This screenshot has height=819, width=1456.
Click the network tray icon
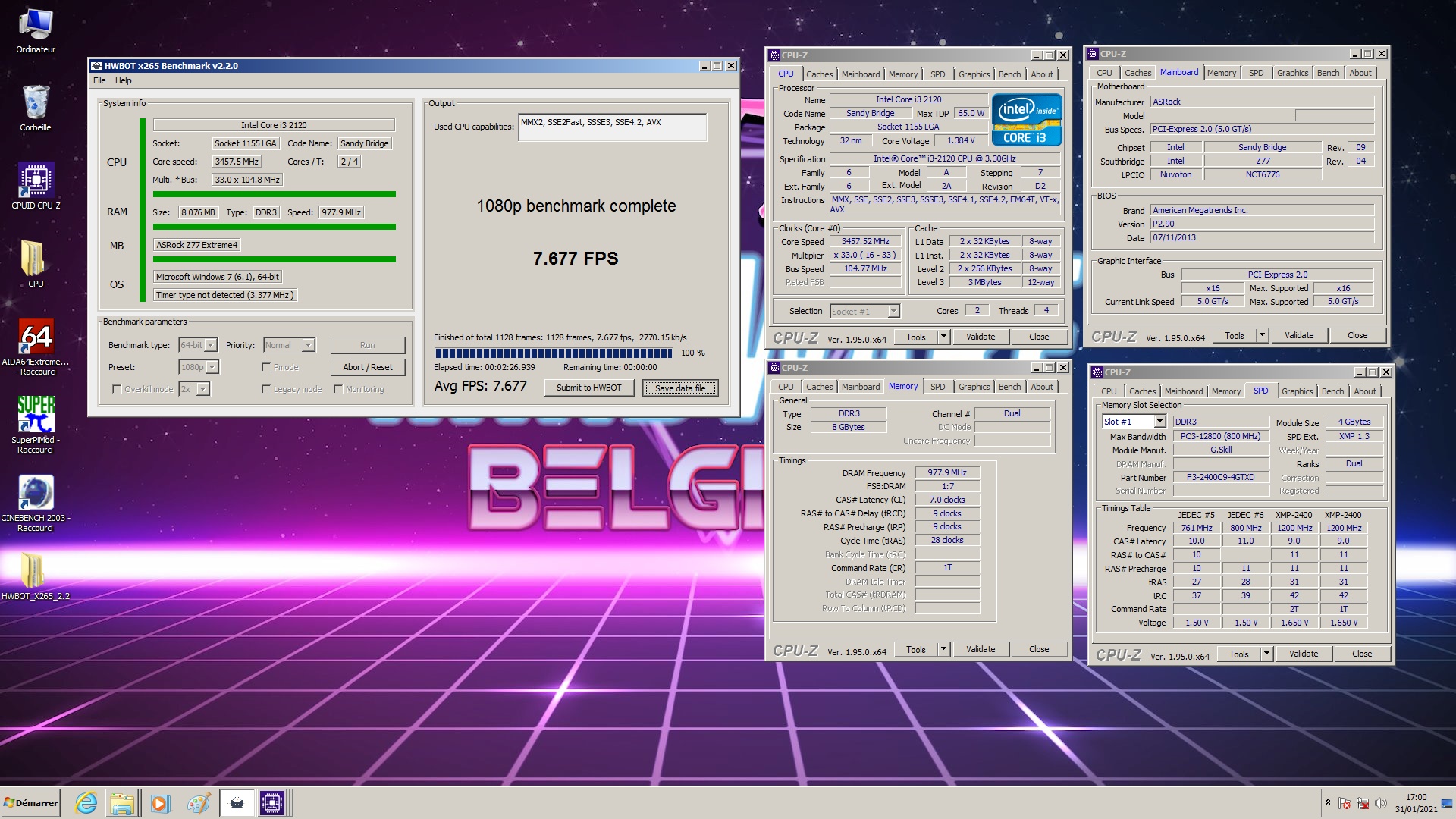[1363, 803]
